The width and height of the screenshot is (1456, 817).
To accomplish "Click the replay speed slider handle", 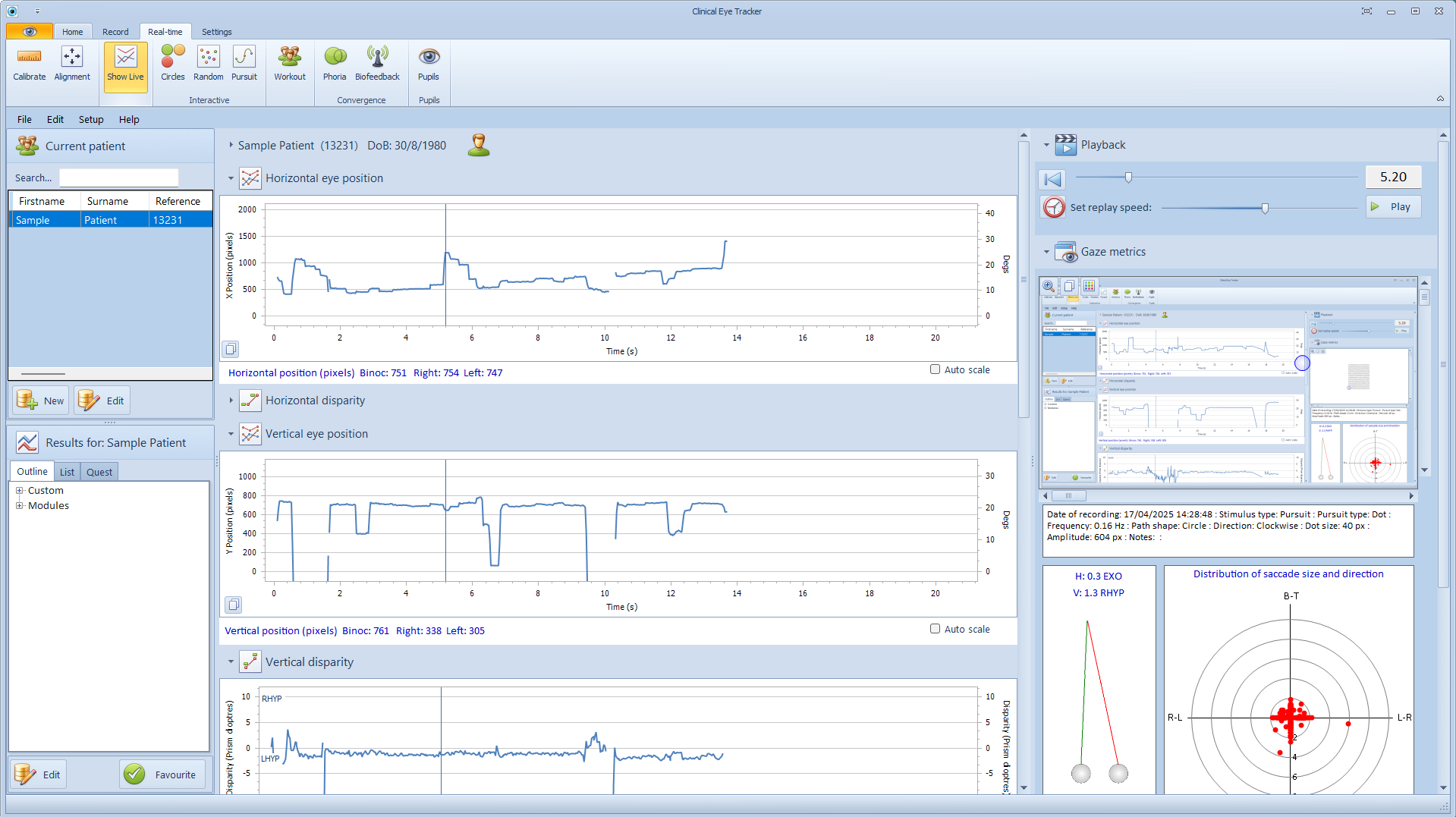I will pyautogui.click(x=1265, y=208).
